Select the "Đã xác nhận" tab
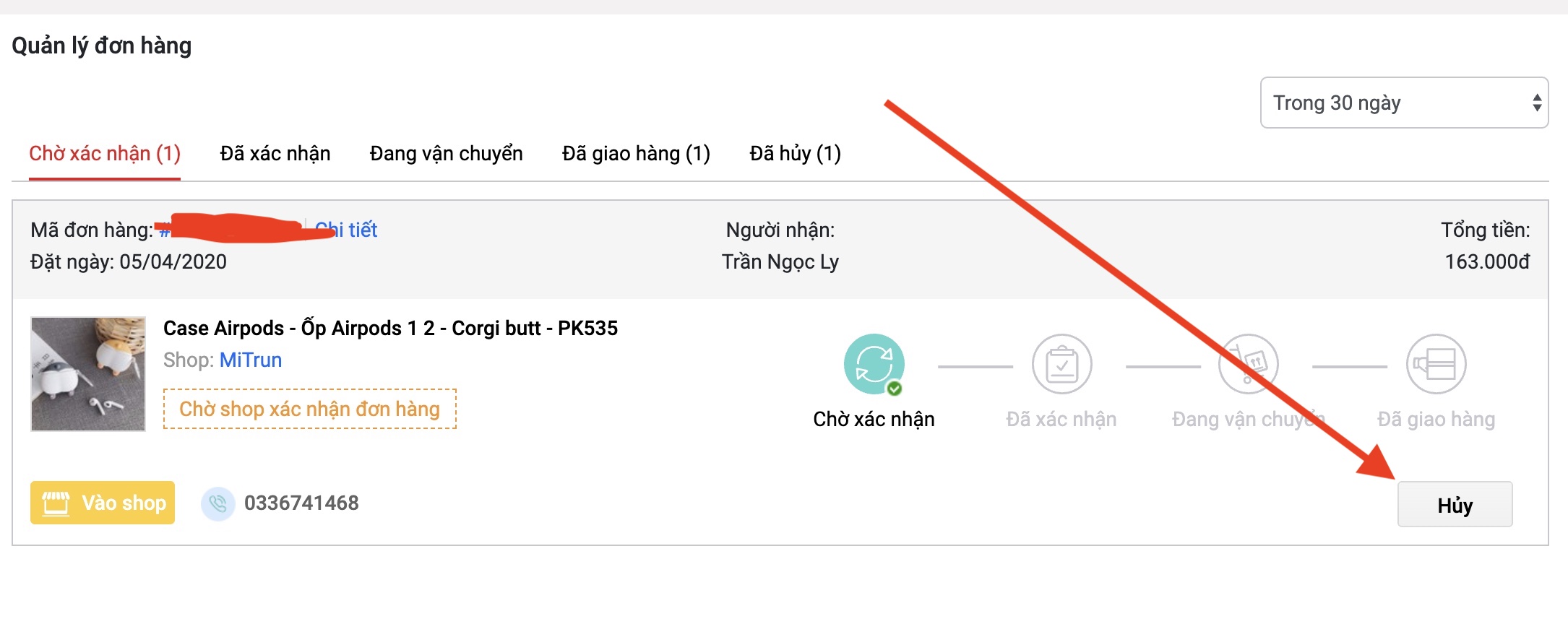 click(x=275, y=154)
